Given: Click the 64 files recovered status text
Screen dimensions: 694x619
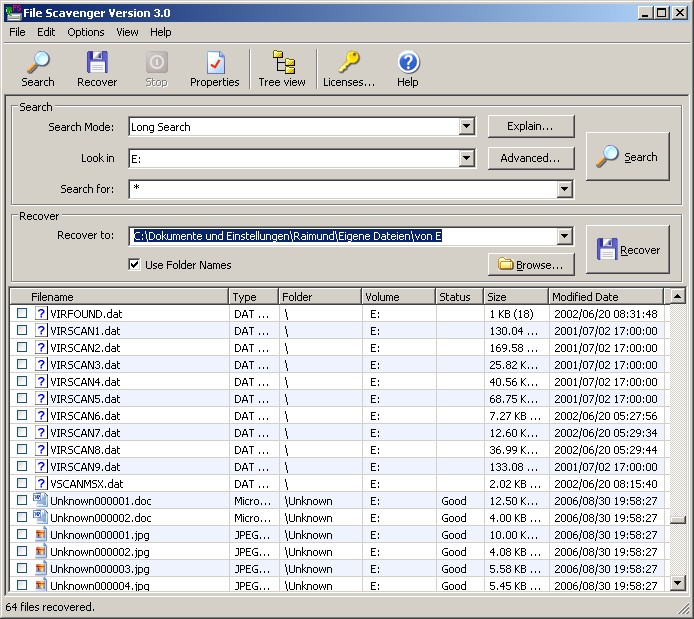Looking at the screenshot, I should 50,607.
